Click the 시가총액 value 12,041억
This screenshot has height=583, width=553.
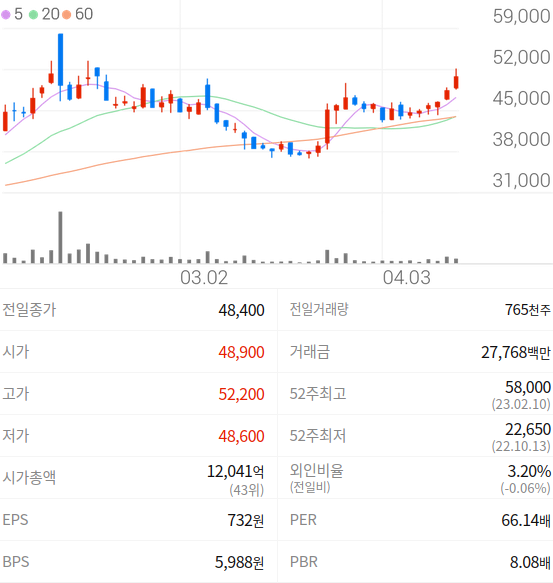click(x=235, y=471)
